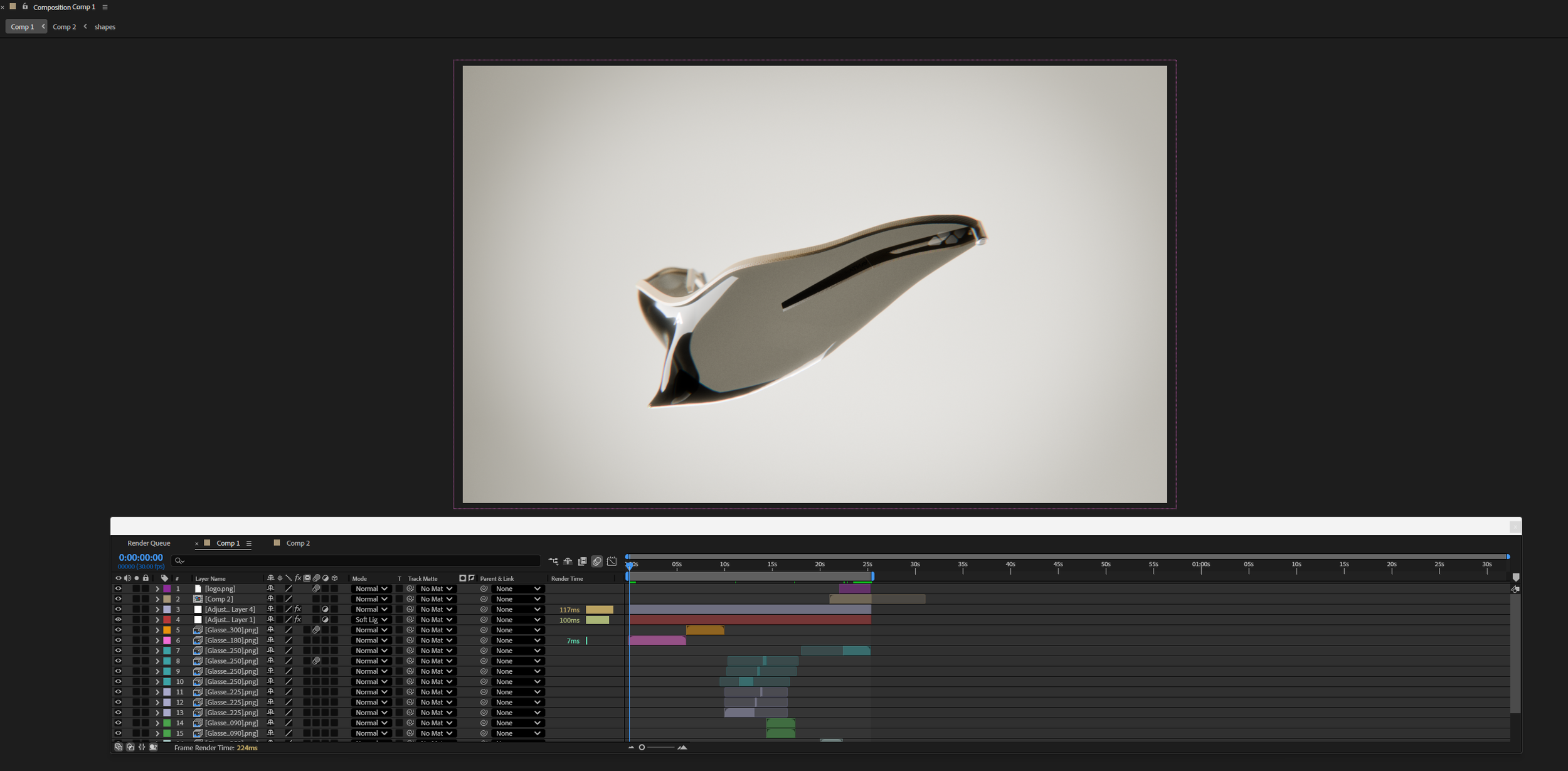Toggle adjustment layer switch on Adjust Layer 1
Image resolution: width=1568 pixels, height=771 pixels.
coord(325,620)
